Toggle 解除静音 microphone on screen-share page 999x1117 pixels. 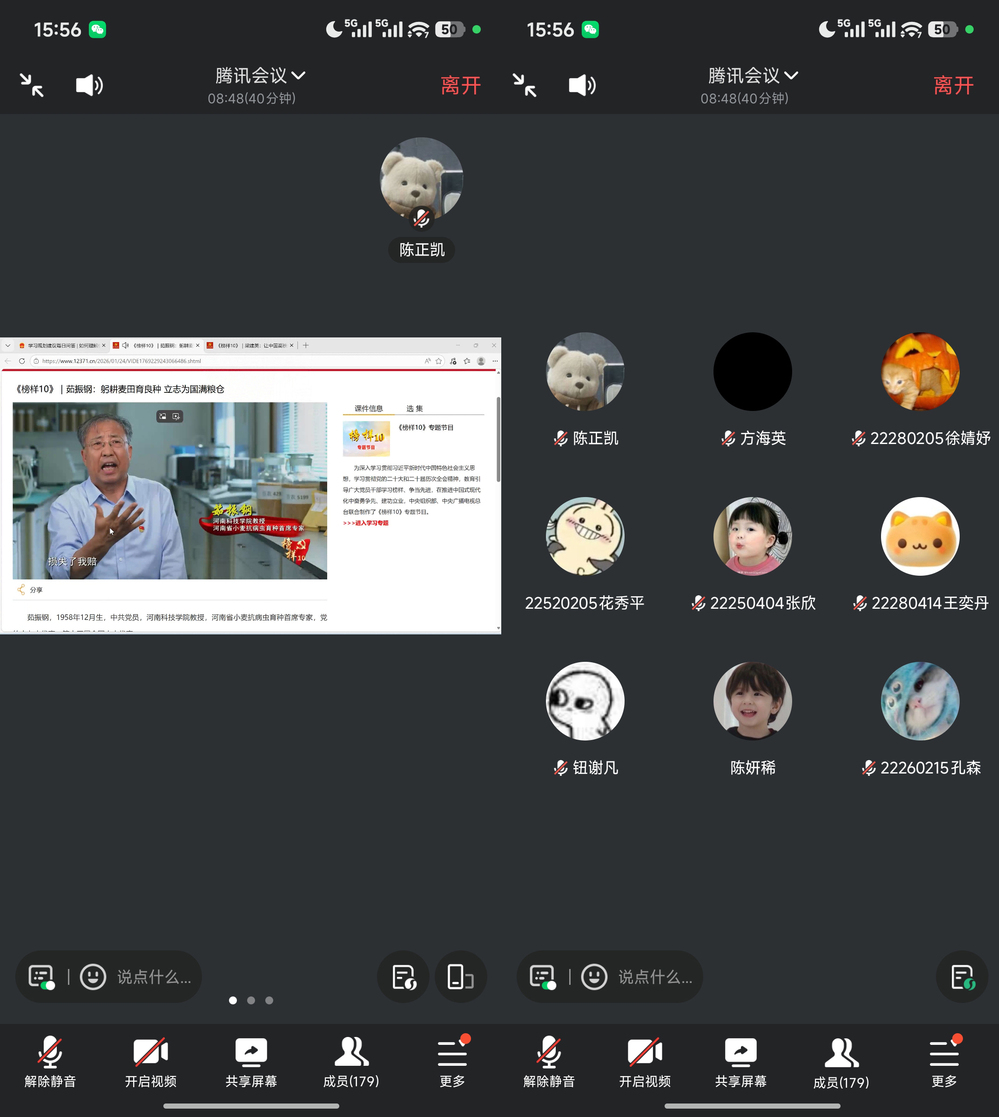pyautogui.click(x=50, y=1062)
